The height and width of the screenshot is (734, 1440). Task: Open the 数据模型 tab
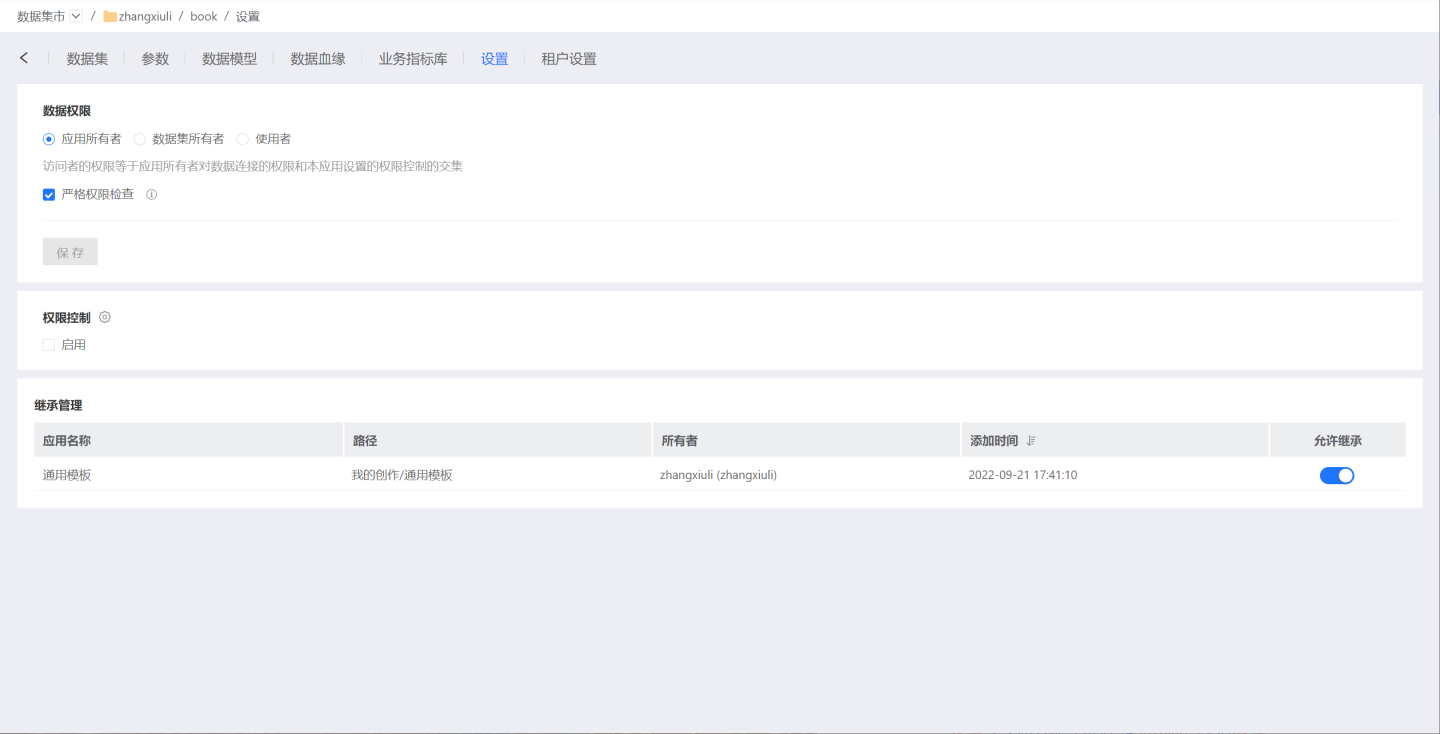click(229, 59)
